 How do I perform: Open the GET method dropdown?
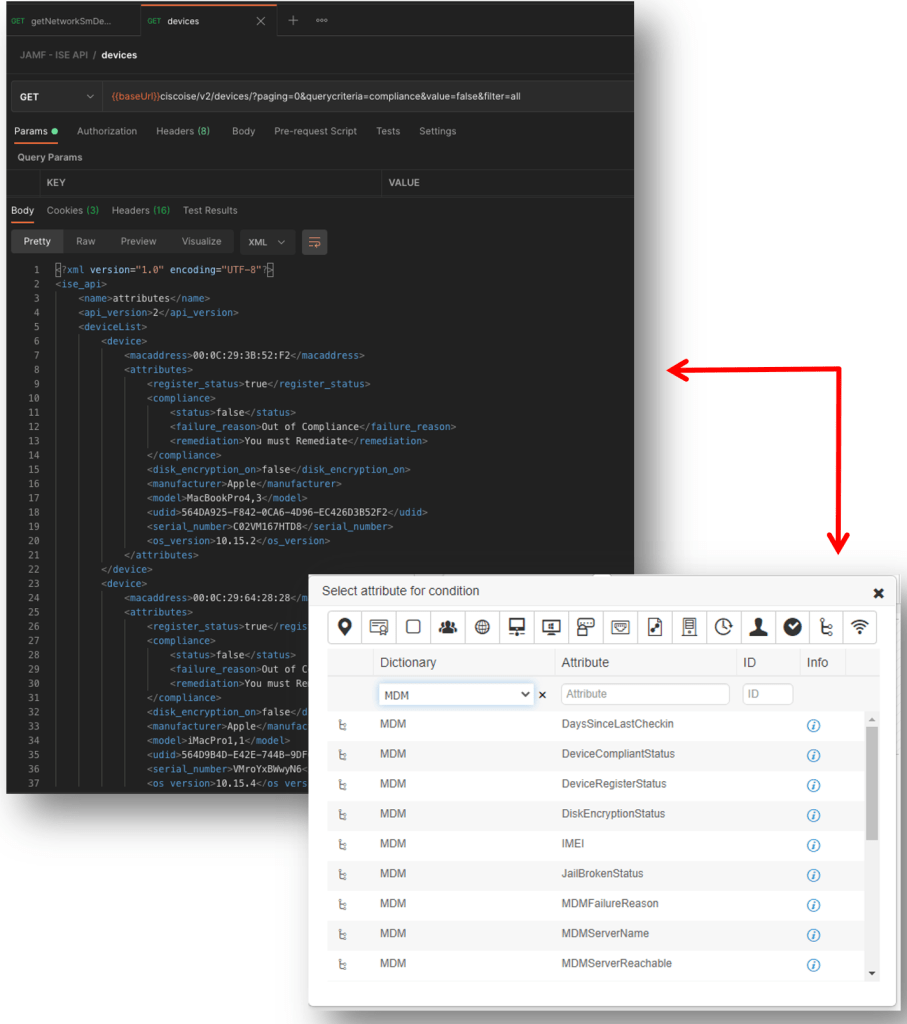pyautogui.click(x=56, y=97)
